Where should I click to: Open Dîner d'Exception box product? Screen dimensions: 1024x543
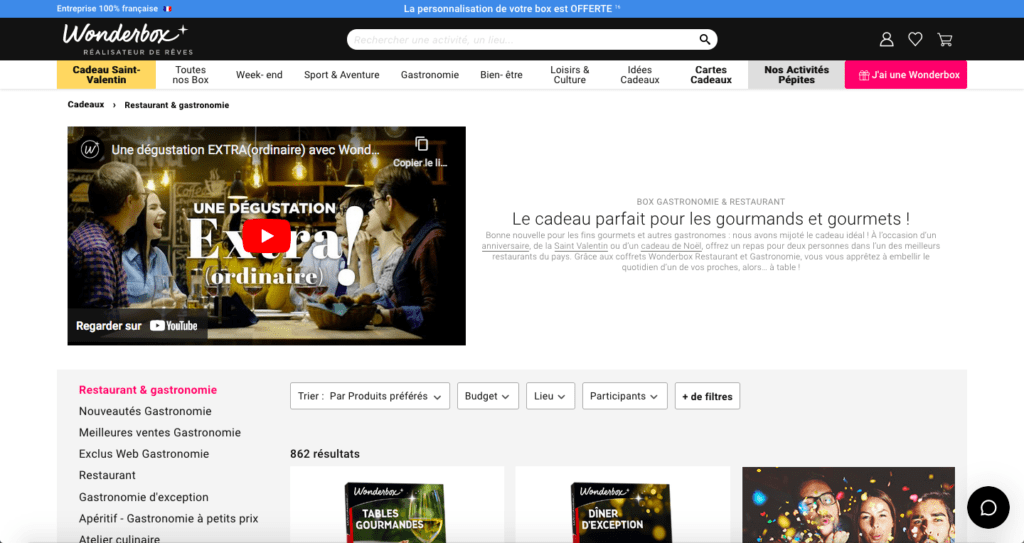pos(622,504)
